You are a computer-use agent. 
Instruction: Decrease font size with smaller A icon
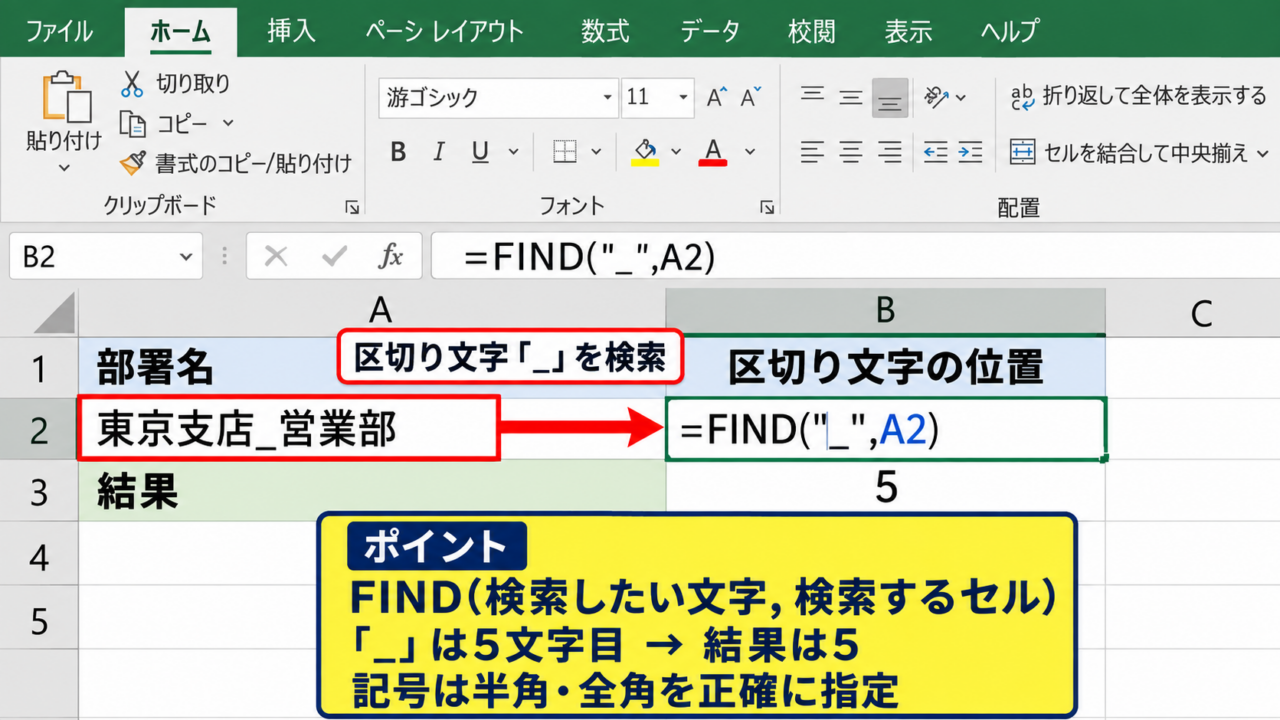(750, 98)
